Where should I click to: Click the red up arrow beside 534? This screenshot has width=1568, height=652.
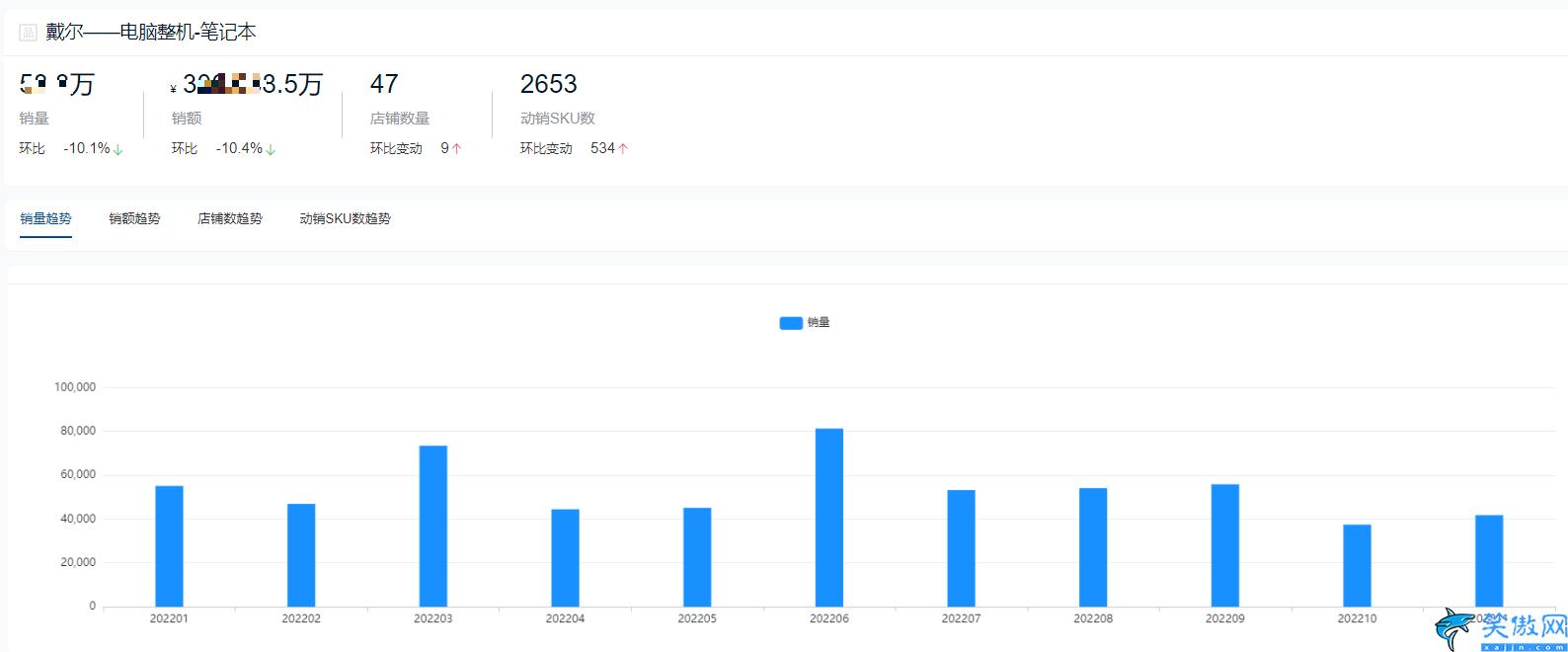(x=623, y=149)
